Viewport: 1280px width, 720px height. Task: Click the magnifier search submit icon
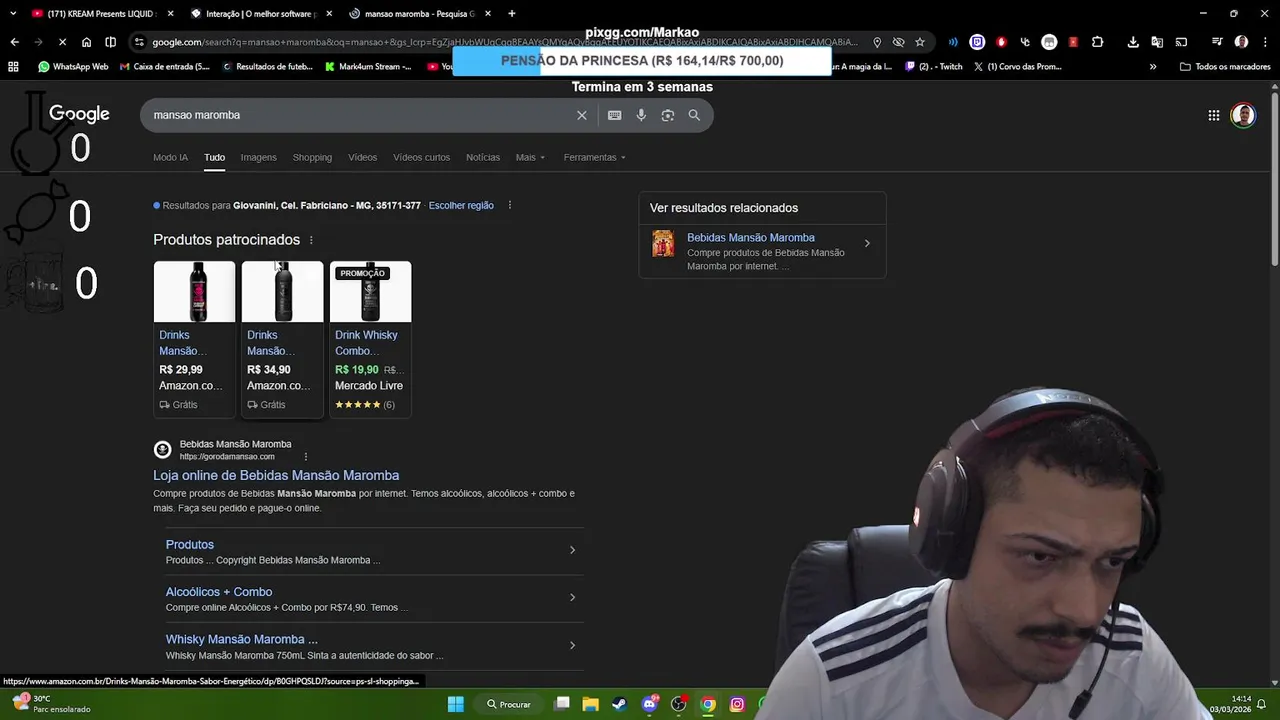(x=694, y=115)
